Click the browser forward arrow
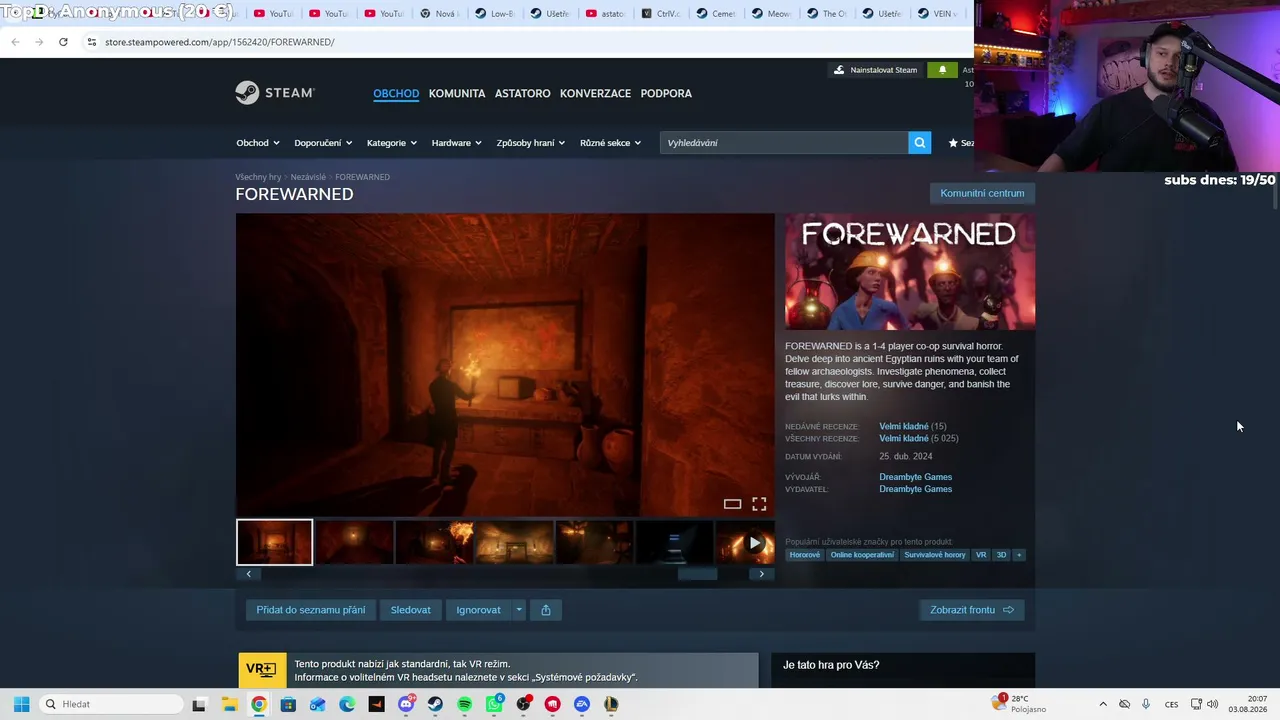The width and height of the screenshot is (1280, 720). pyautogui.click(x=39, y=42)
